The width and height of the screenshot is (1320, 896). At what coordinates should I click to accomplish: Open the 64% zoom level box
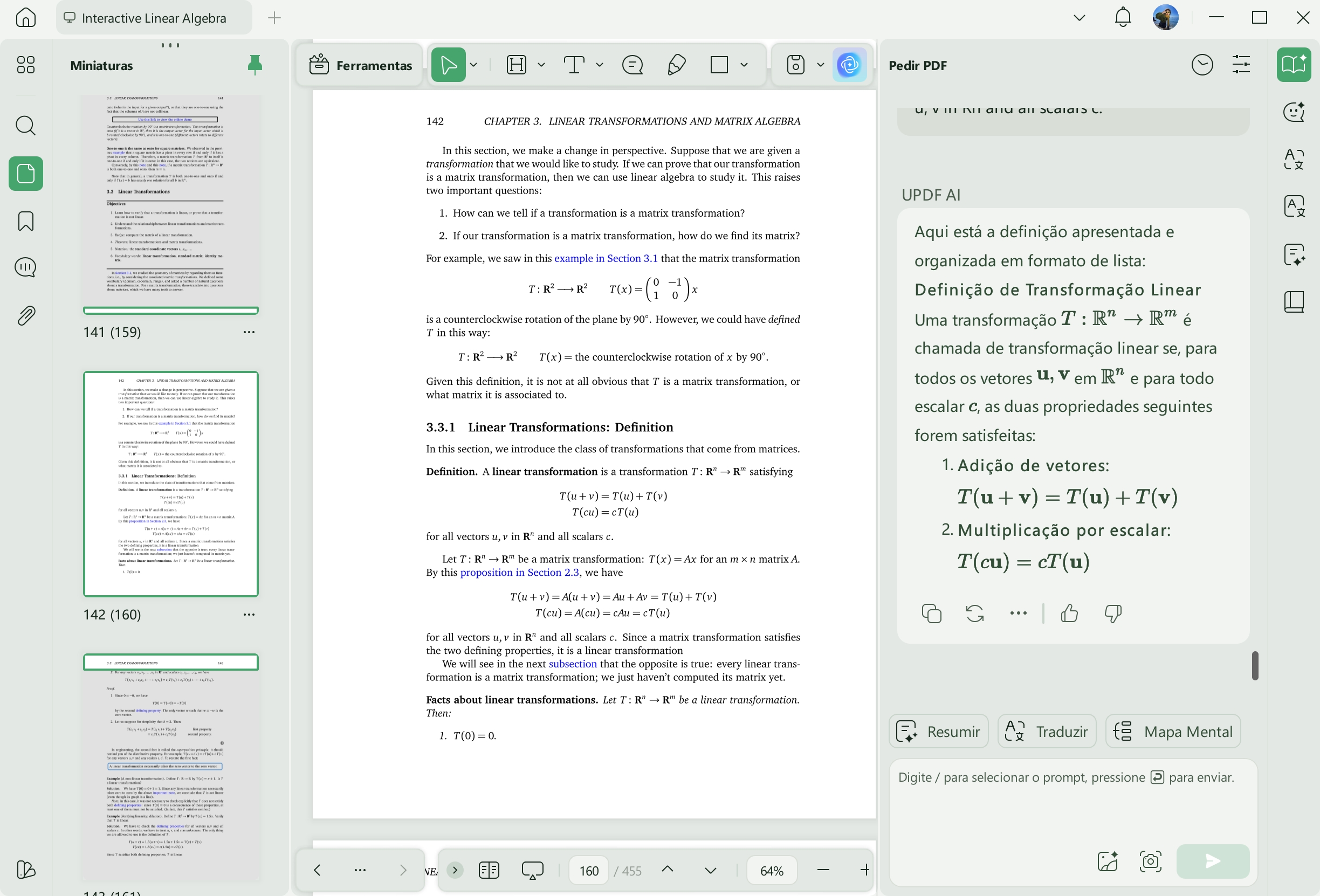tap(771, 871)
